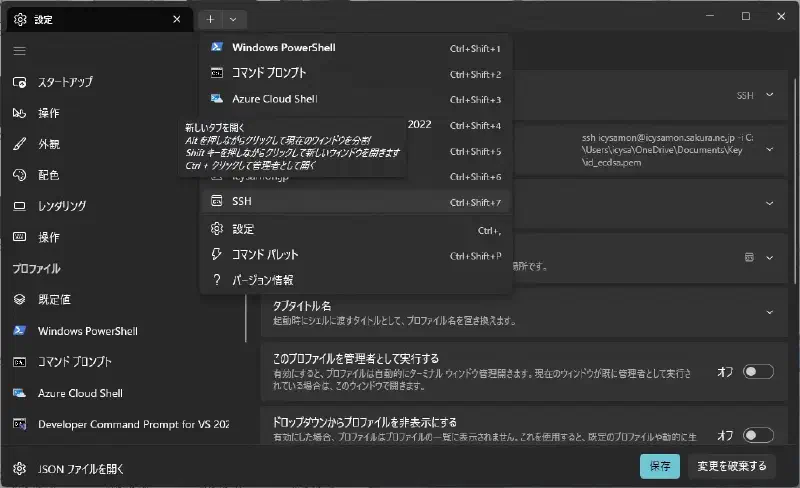Toggle このプロファイルを管理者として実行する switch
The image size is (800, 488).
tap(758, 372)
